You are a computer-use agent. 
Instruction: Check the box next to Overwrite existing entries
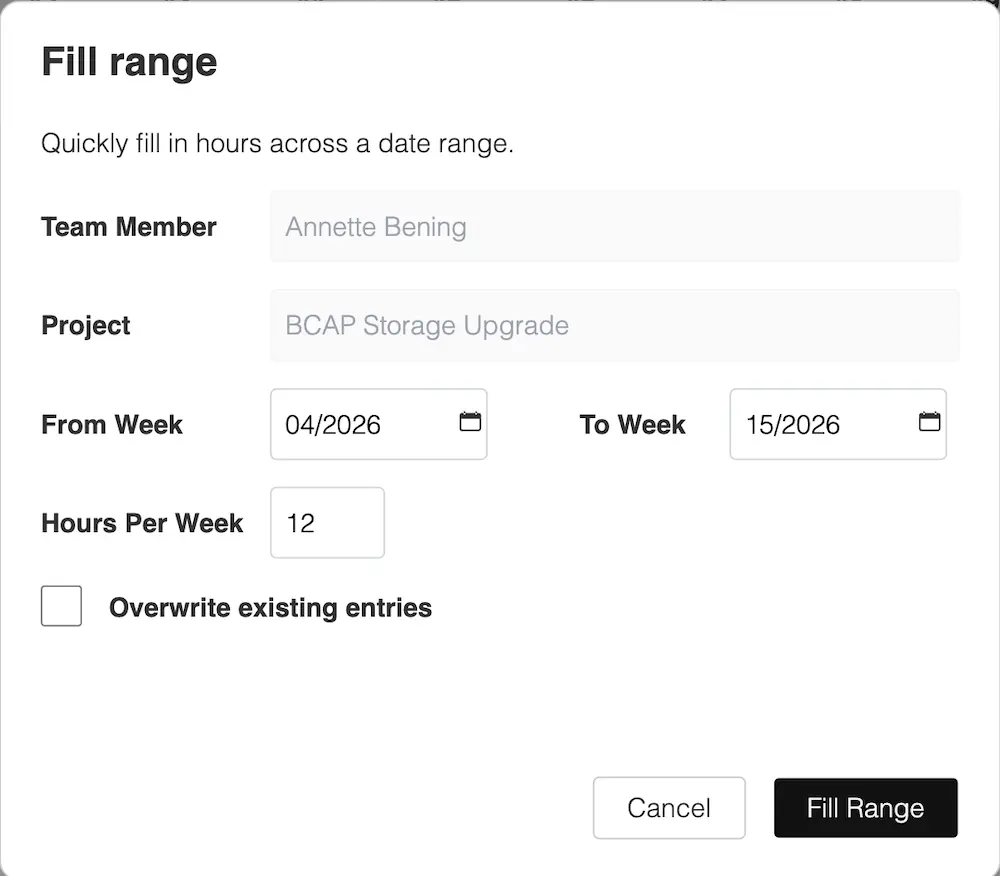click(61, 606)
